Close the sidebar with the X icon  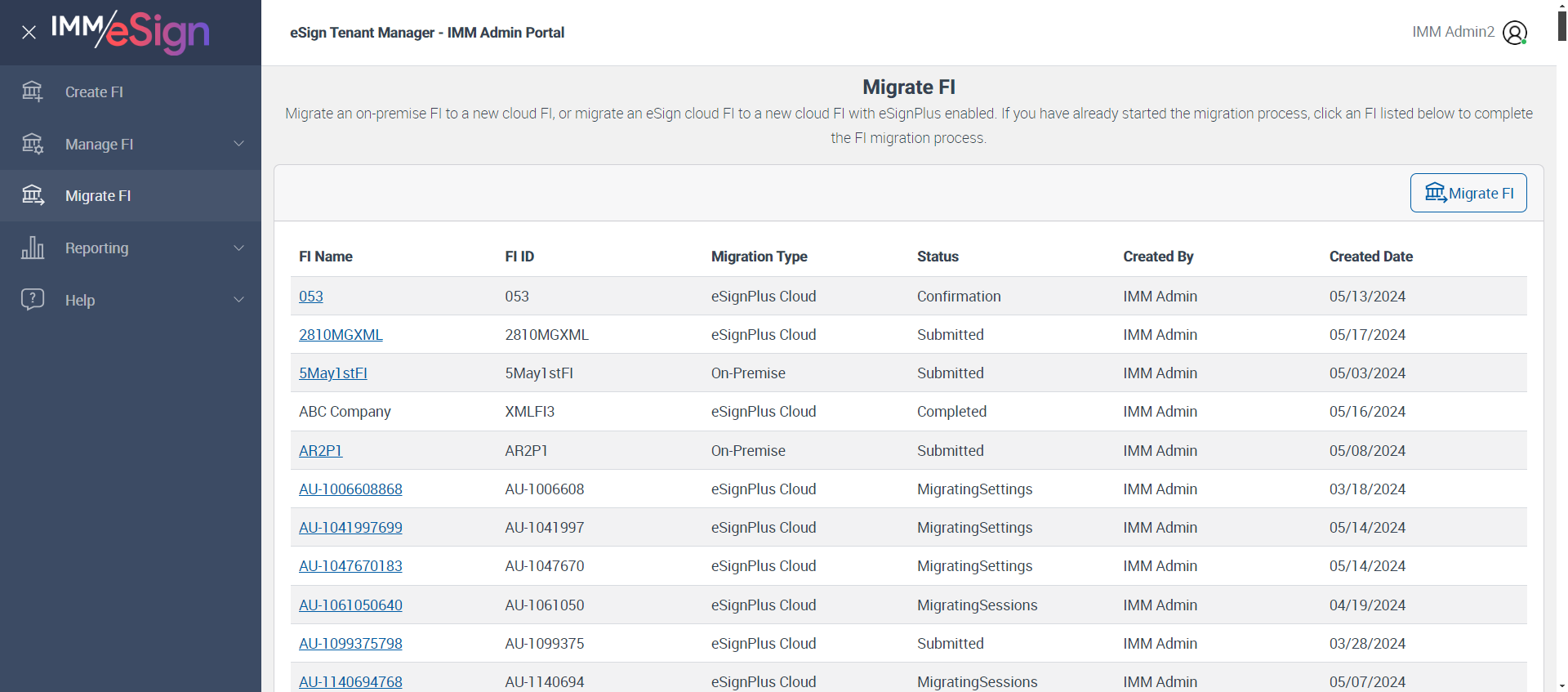(29, 33)
